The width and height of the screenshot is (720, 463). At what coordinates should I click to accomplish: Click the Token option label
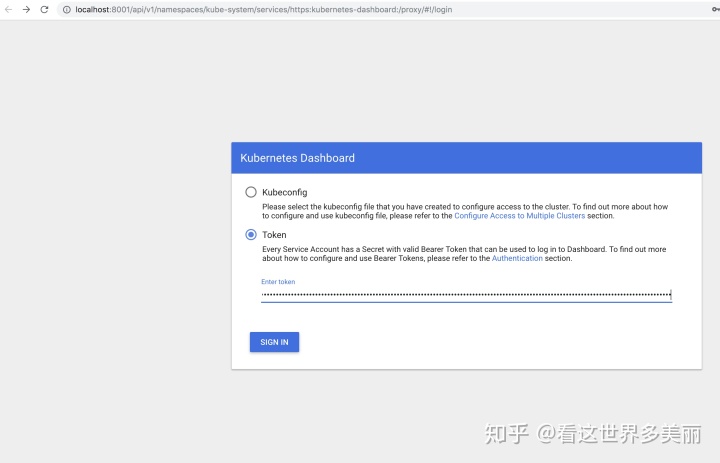pyautogui.click(x=274, y=235)
